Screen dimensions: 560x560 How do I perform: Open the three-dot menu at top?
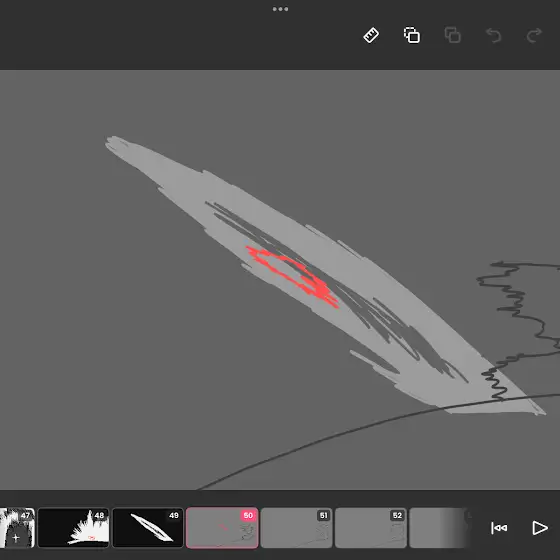click(280, 9)
